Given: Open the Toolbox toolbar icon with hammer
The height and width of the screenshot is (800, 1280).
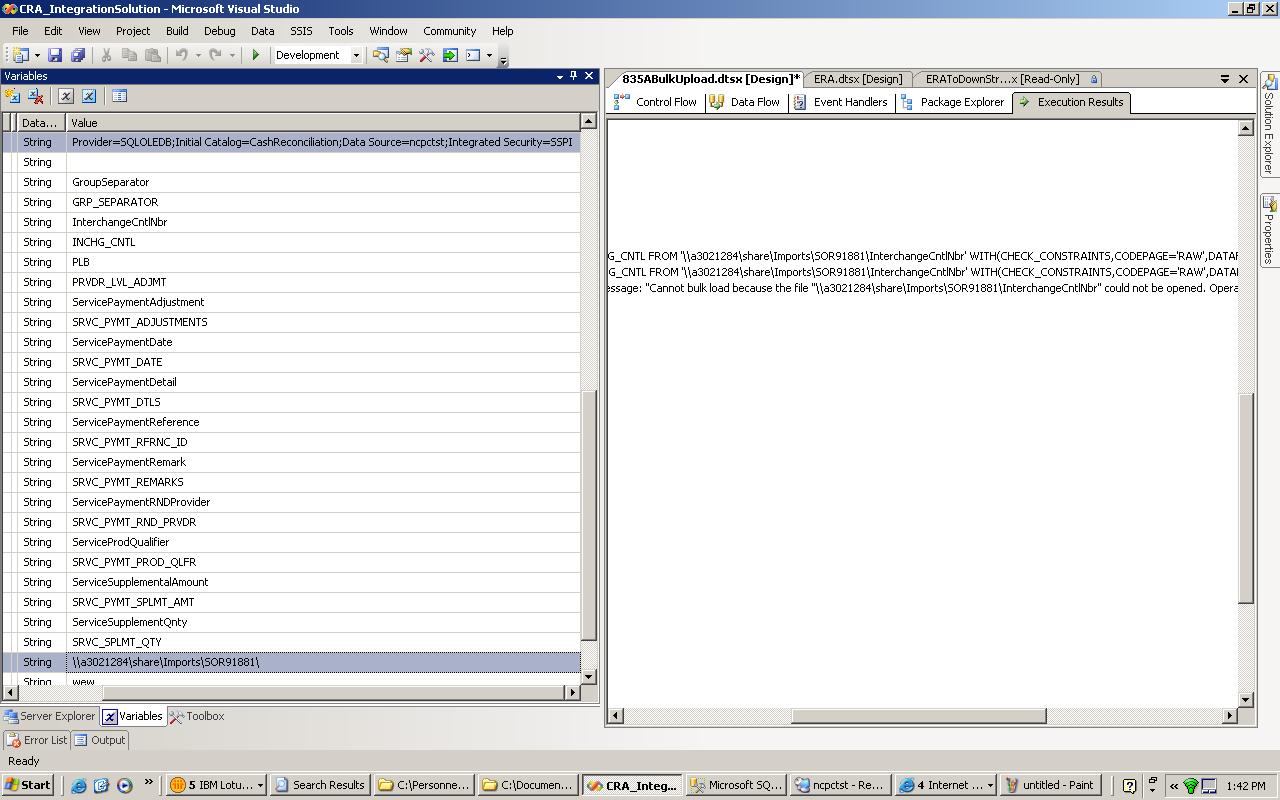Looking at the screenshot, I should point(427,55).
